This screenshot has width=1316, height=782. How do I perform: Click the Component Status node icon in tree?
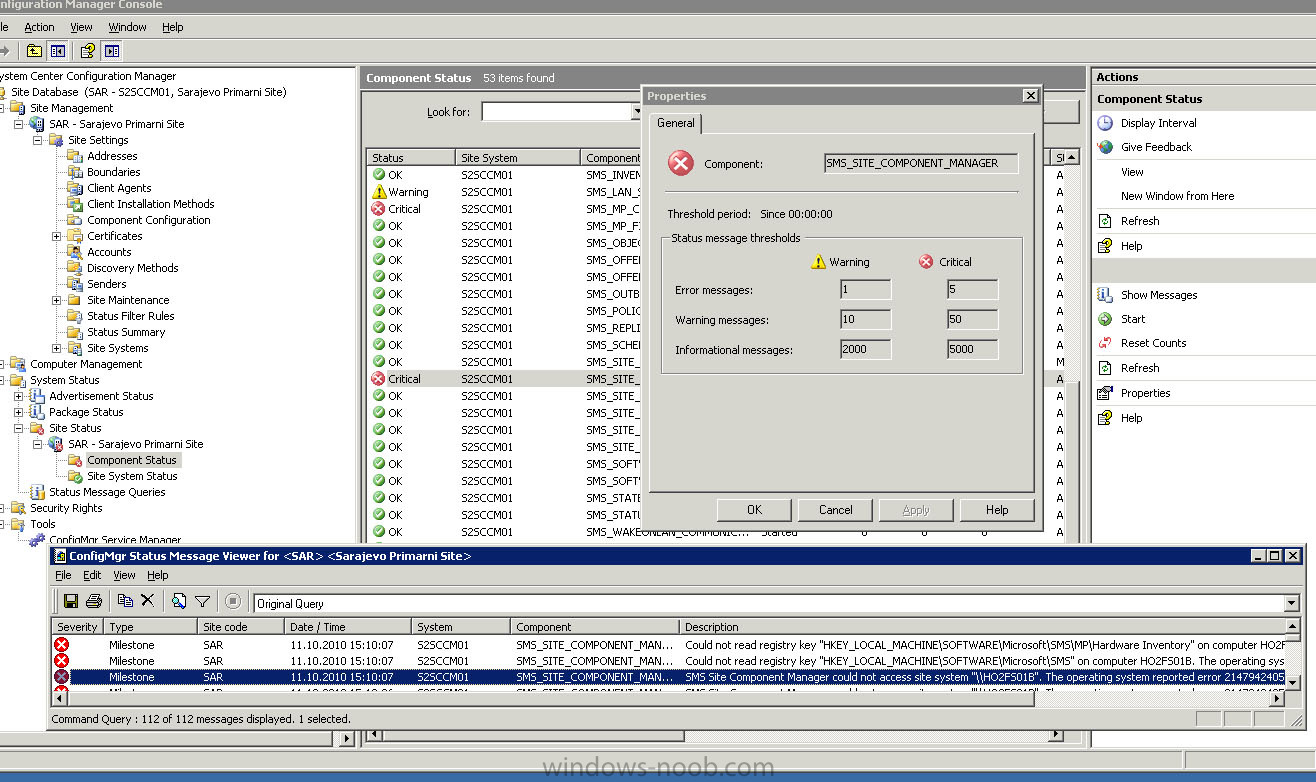pos(75,460)
